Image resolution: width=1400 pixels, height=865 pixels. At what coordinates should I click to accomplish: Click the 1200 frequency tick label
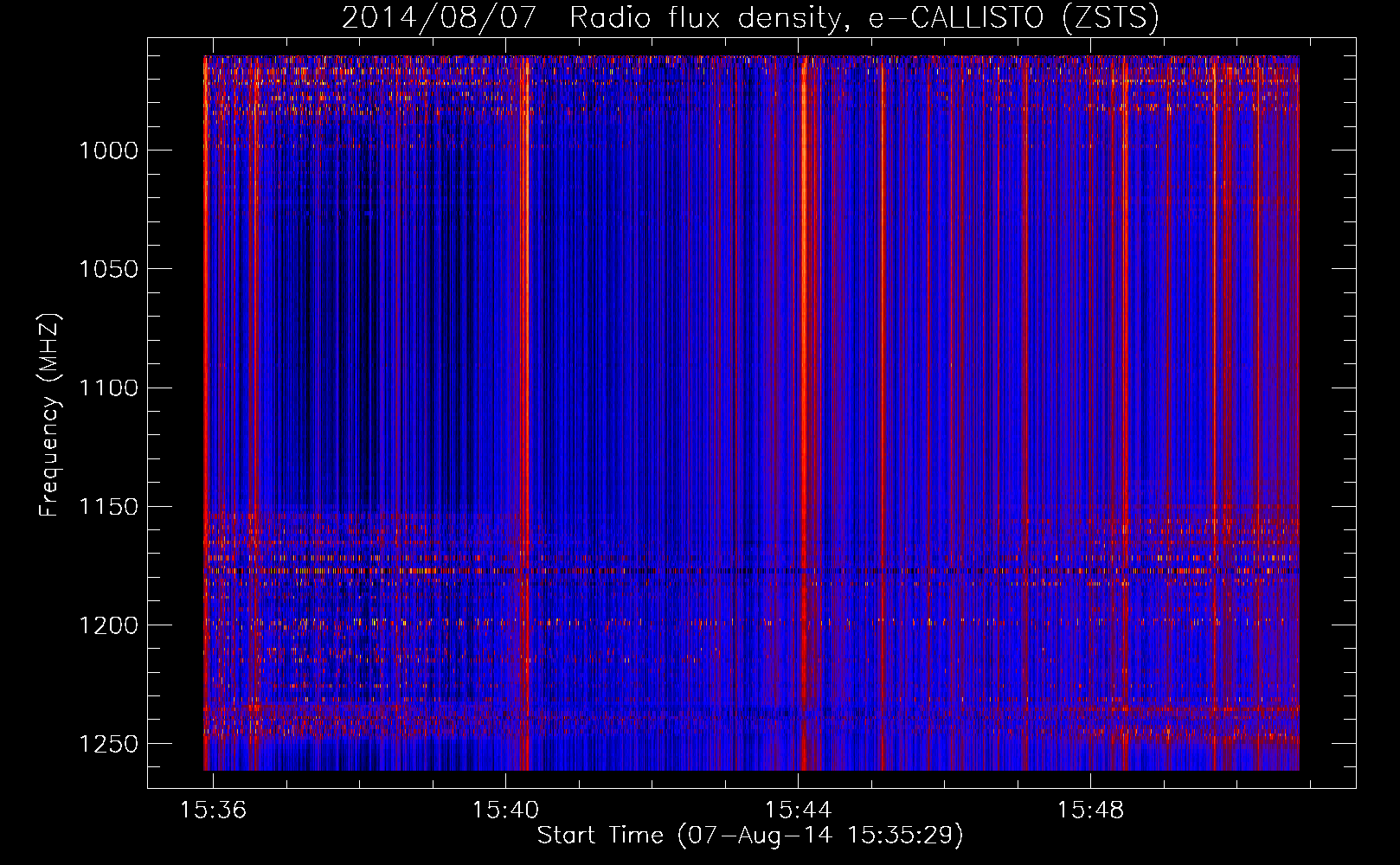coord(108,625)
